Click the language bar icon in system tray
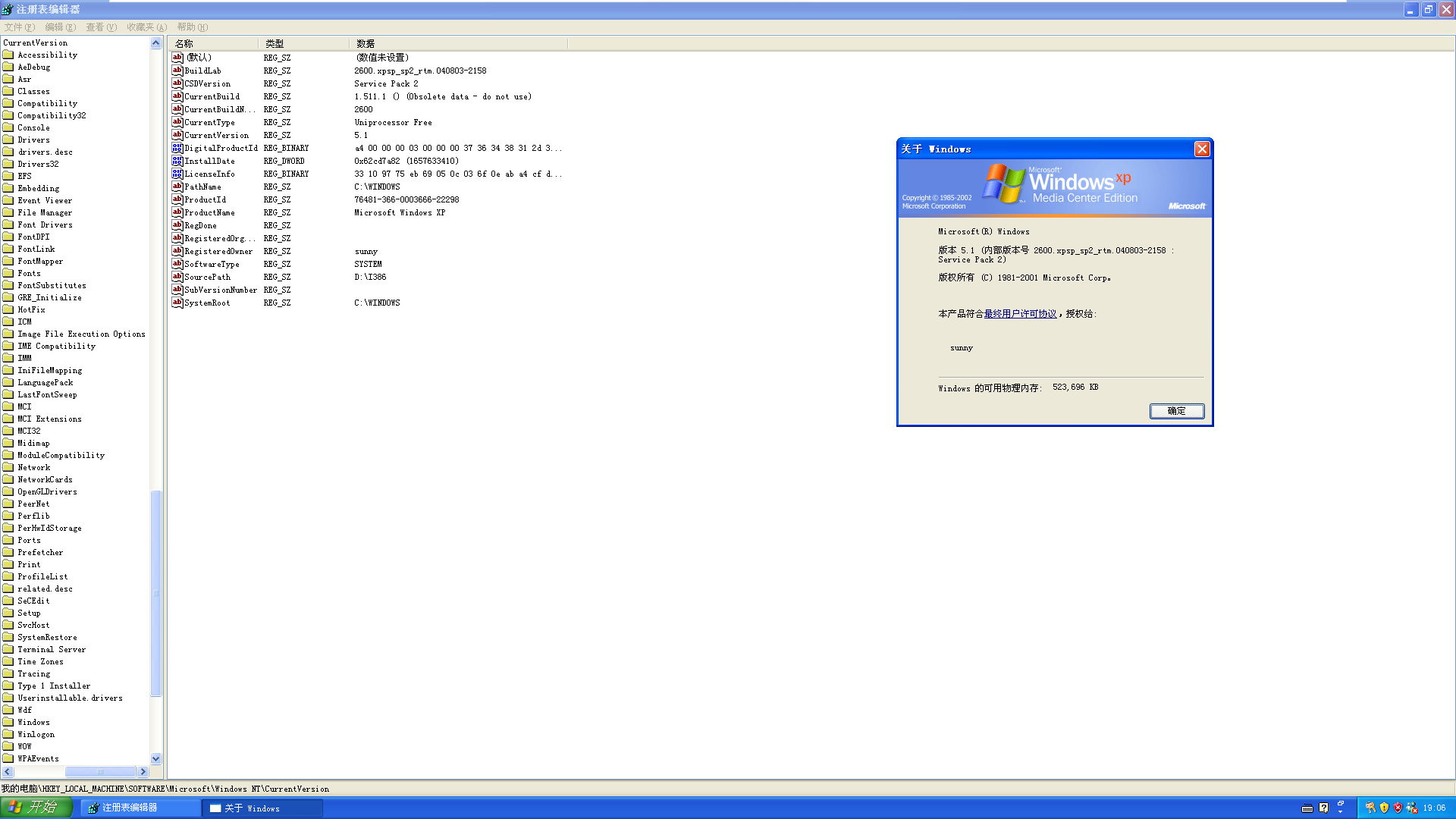The width and height of the screenshot is (1456, 819). click(x=1307, y=808)
